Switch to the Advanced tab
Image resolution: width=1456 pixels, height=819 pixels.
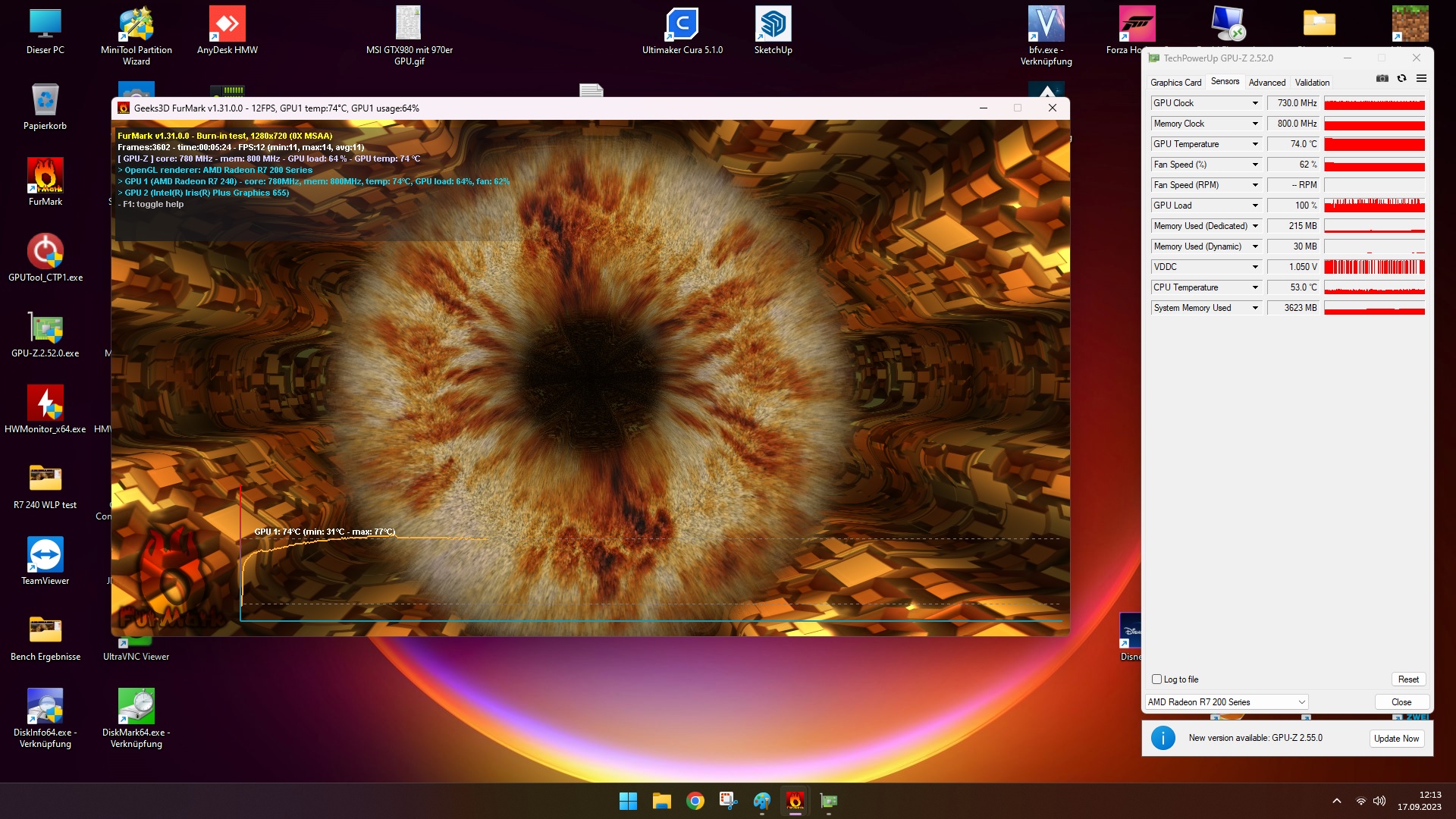pos(1266,83)
